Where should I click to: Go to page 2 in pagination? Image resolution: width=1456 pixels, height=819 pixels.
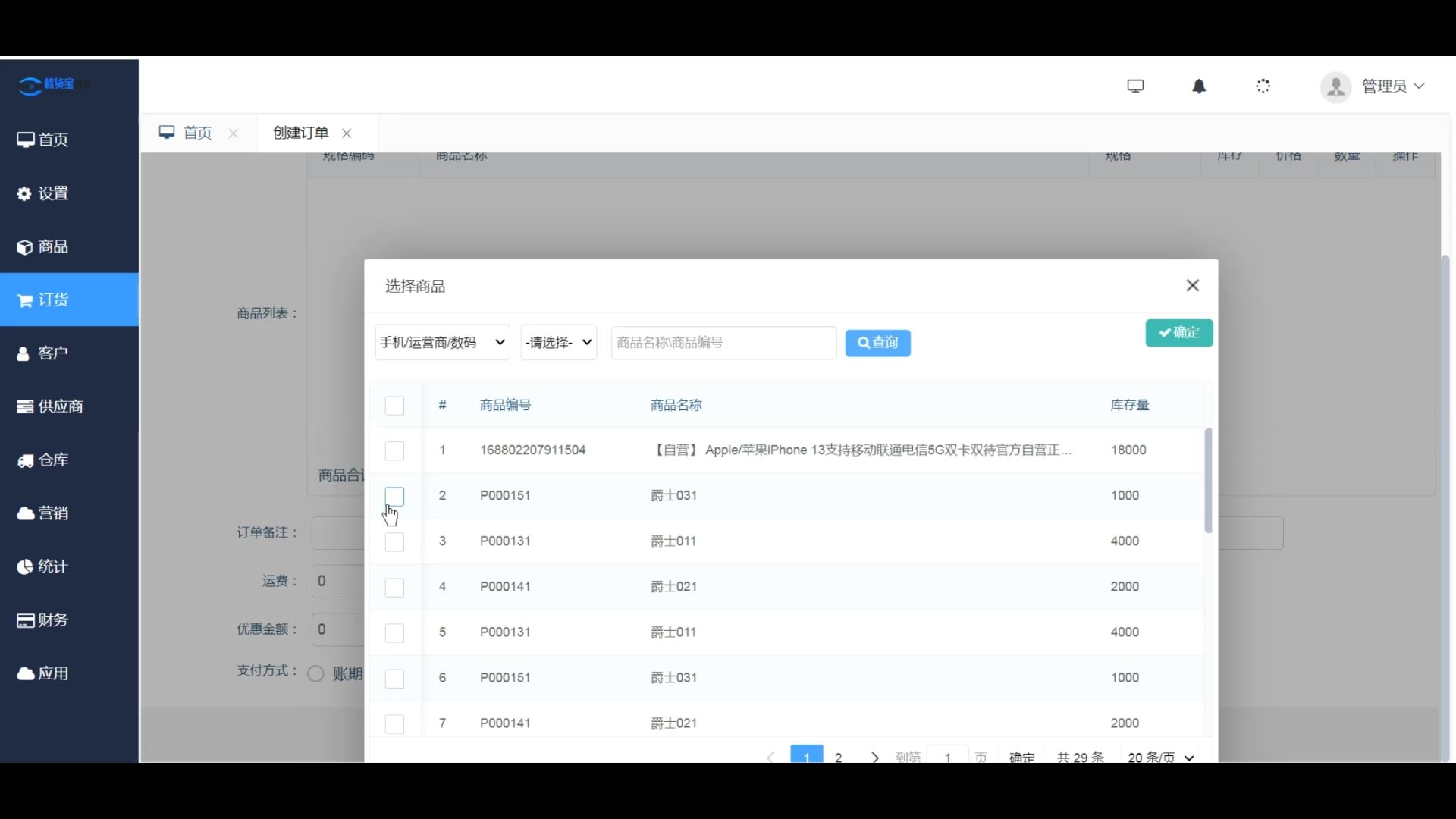[x=839, y=757]
